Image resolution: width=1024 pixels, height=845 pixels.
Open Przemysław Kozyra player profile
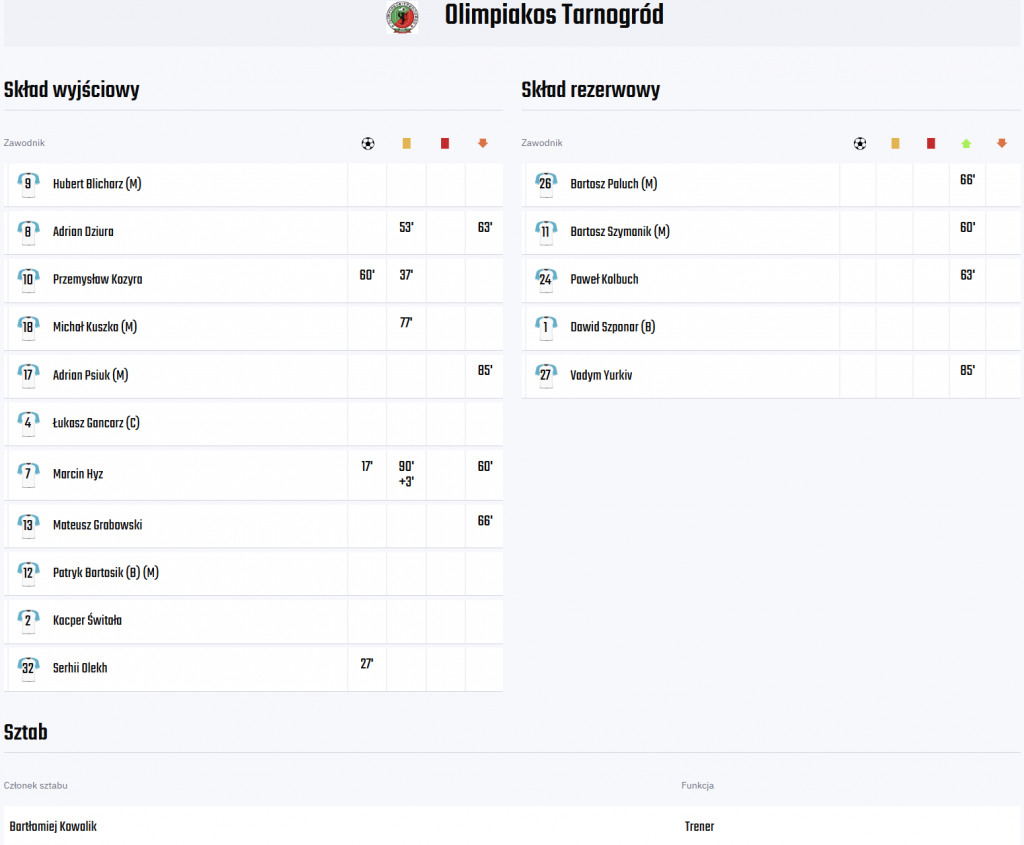[97, 279]
